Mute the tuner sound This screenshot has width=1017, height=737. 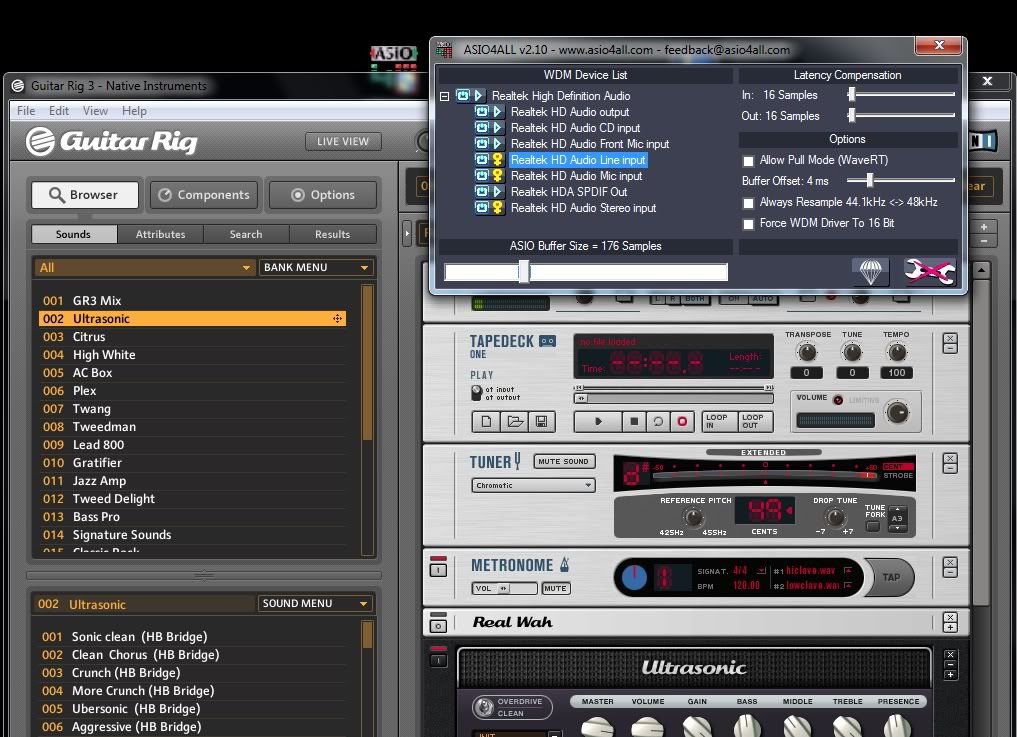pyautogui.click(x=563, y=461)
